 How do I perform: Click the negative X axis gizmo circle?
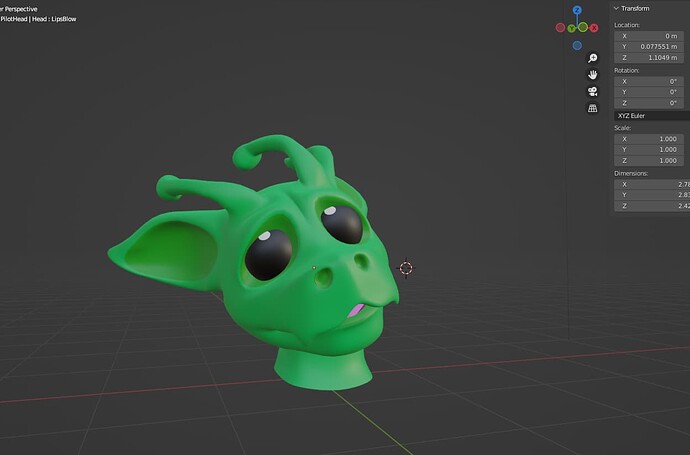[560, 28]
